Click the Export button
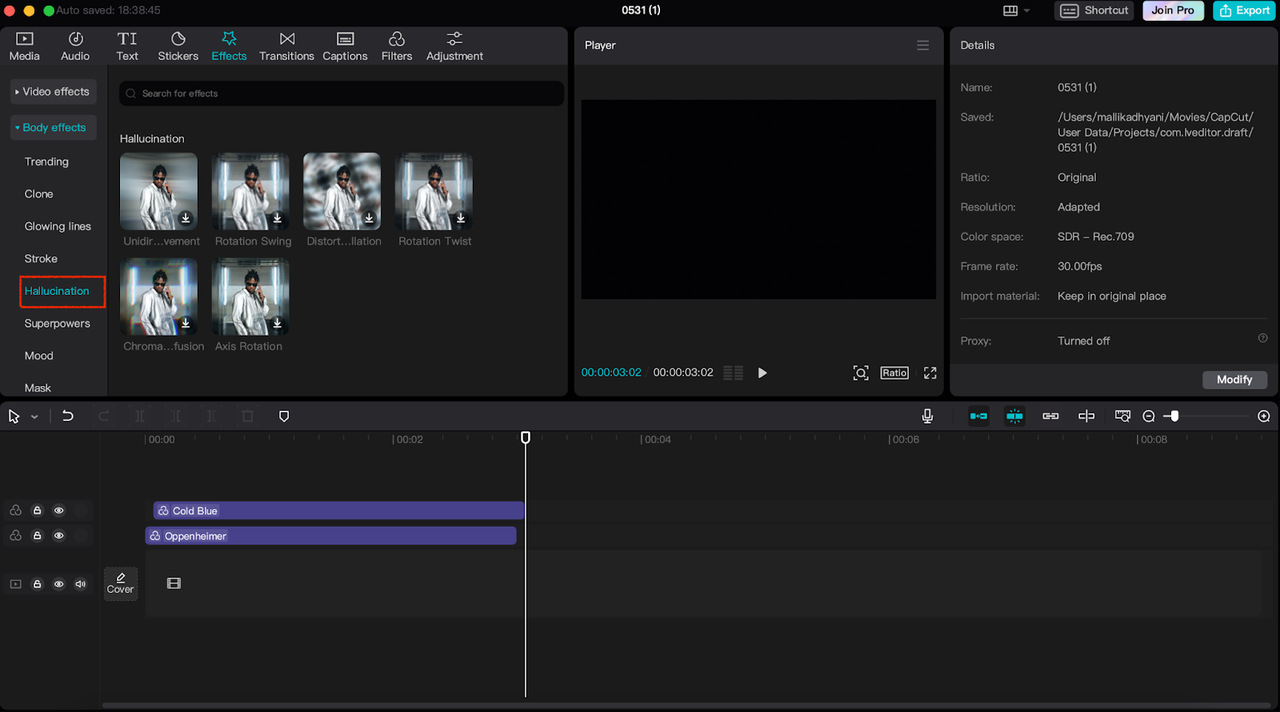 (x=1243, y=11)
